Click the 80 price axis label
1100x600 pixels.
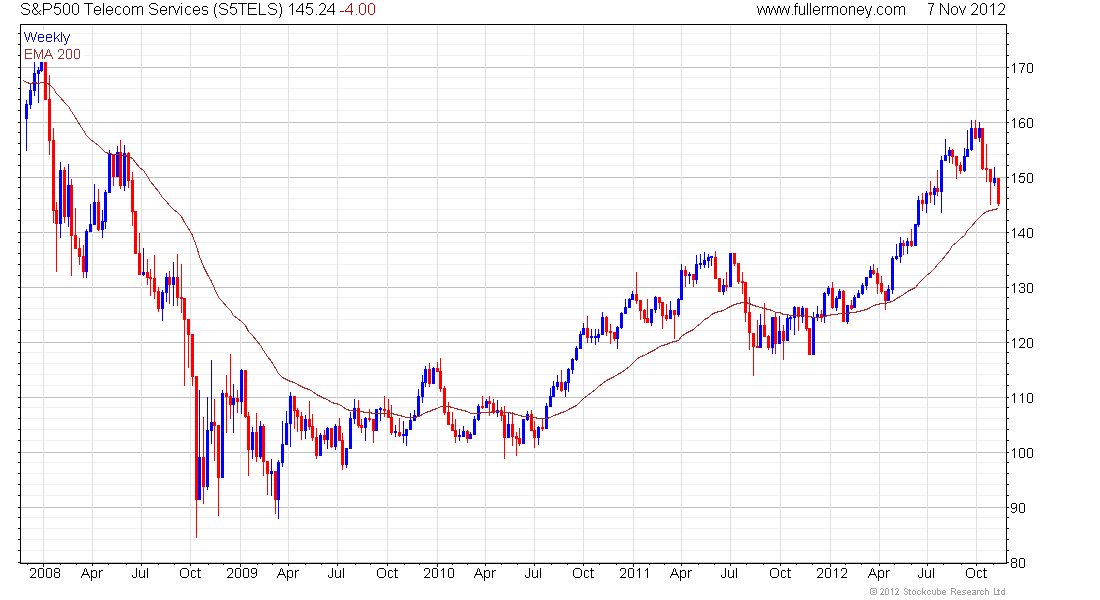coord(1017,563)
